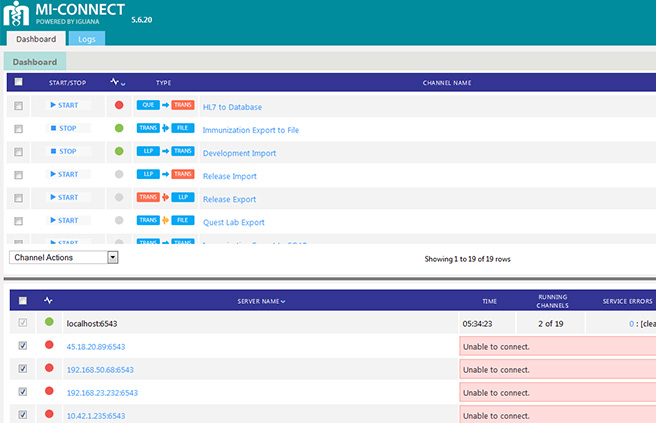Switch to the Logs tab
This screenshot has height=423, width=656.
click(87, 39)
